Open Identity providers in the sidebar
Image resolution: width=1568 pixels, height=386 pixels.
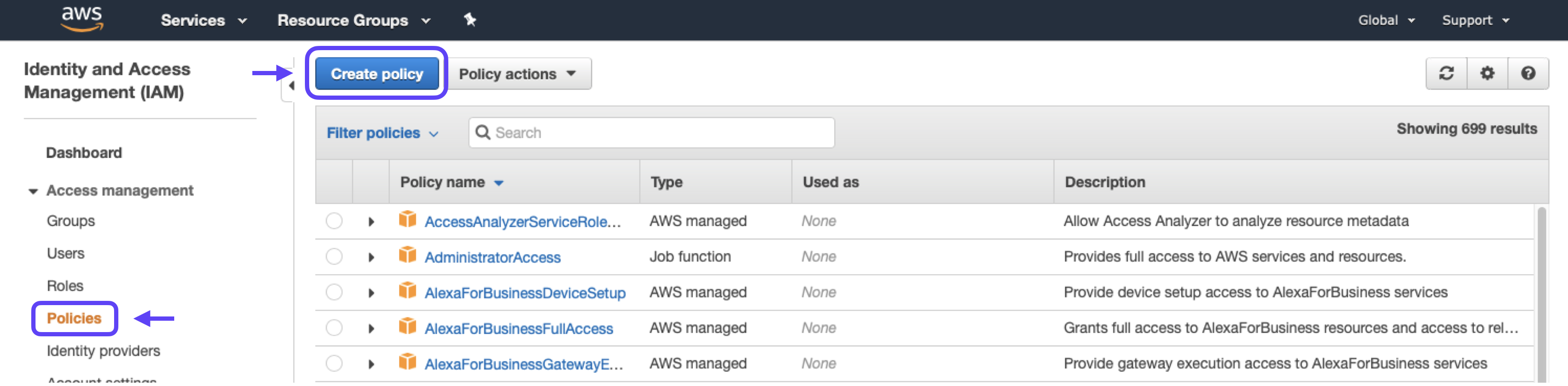[x=104, y=351]
